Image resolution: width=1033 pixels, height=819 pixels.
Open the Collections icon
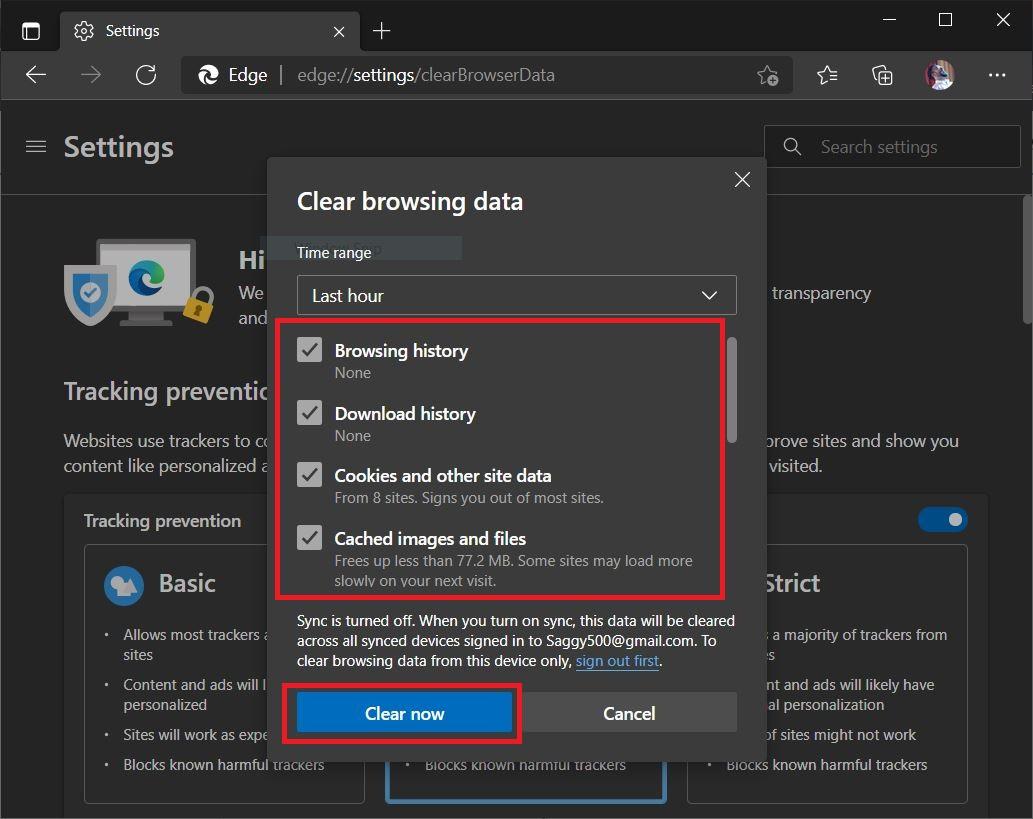pos(882,75)
